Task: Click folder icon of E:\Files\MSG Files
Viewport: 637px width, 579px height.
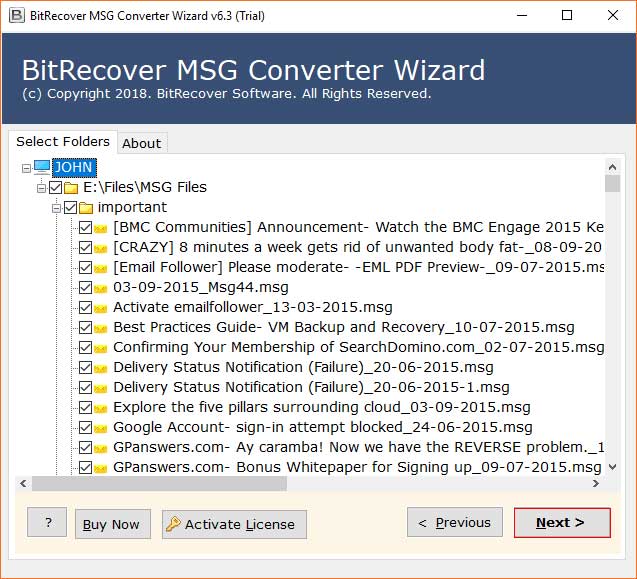Action: [x=71, y=187]
